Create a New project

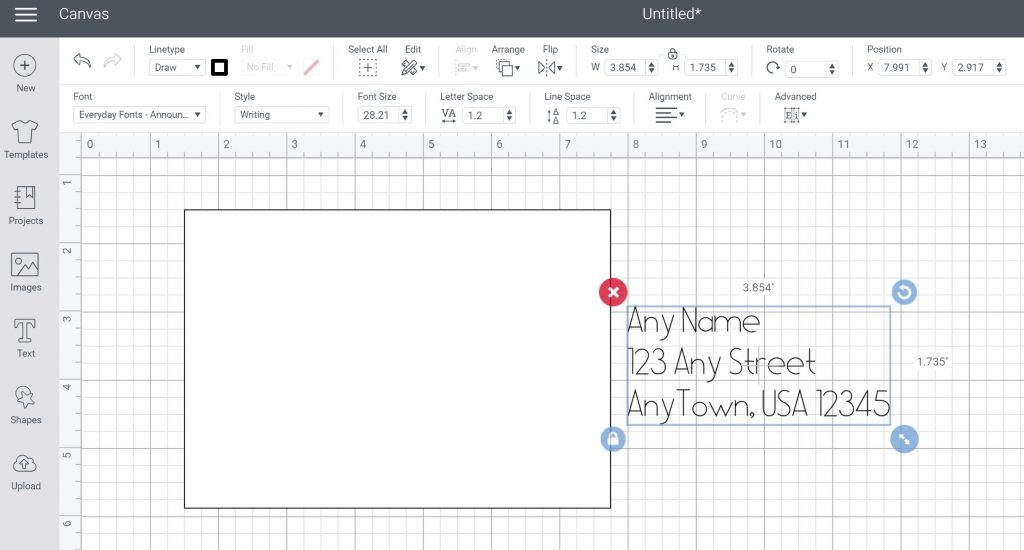pyautogui.click(x=25, y=73)
